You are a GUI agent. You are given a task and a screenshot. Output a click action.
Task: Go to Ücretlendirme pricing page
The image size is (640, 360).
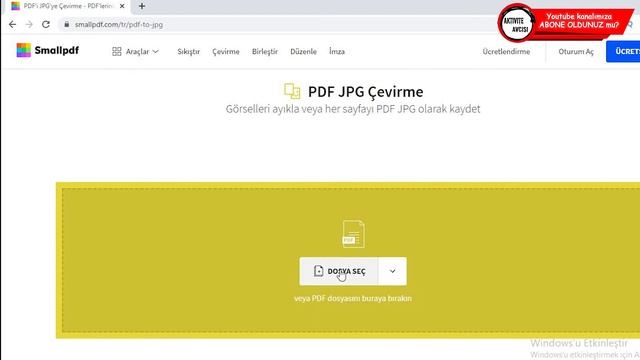(x=506, y=51)
